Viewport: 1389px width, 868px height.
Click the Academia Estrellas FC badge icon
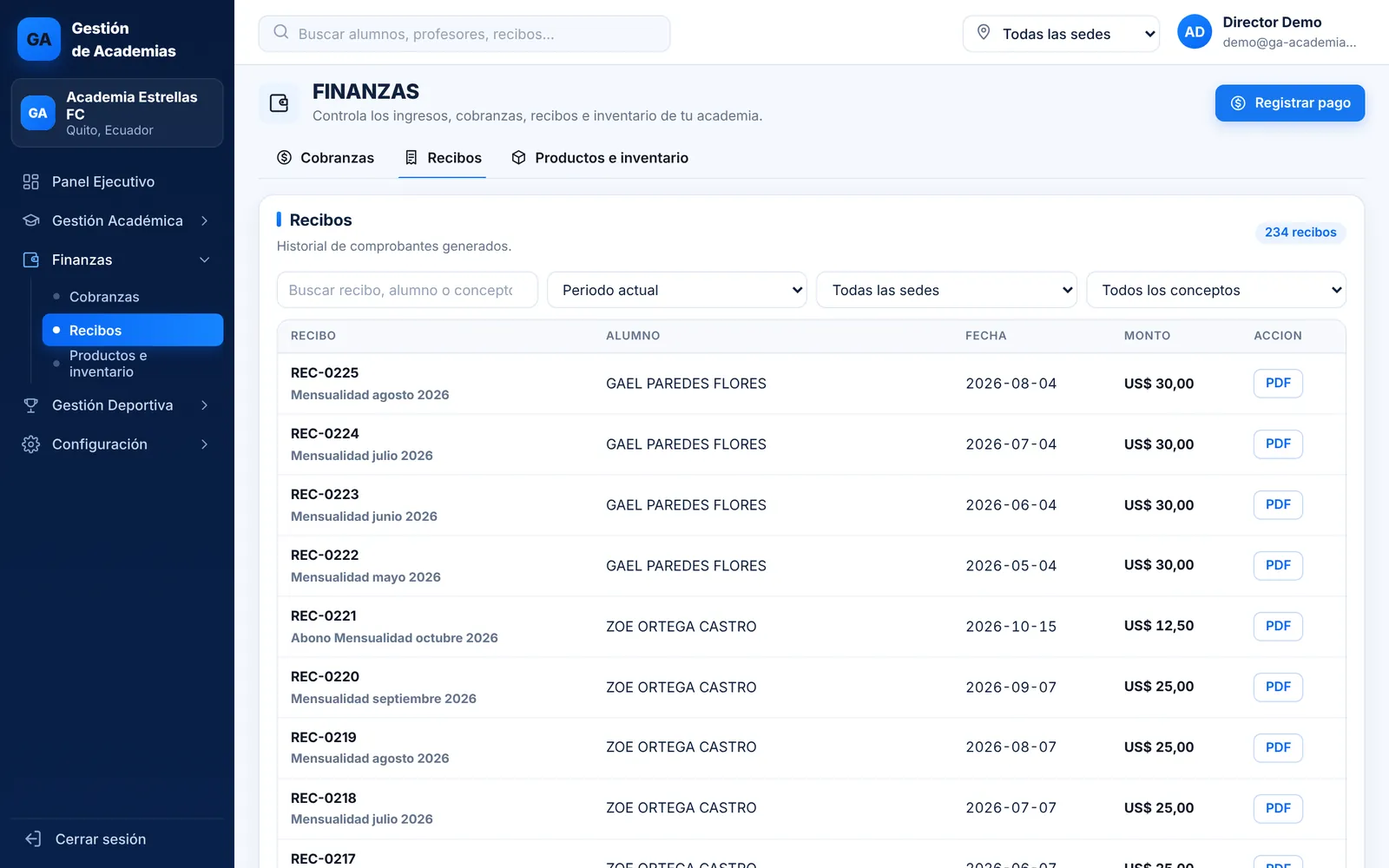coord(38,113)
